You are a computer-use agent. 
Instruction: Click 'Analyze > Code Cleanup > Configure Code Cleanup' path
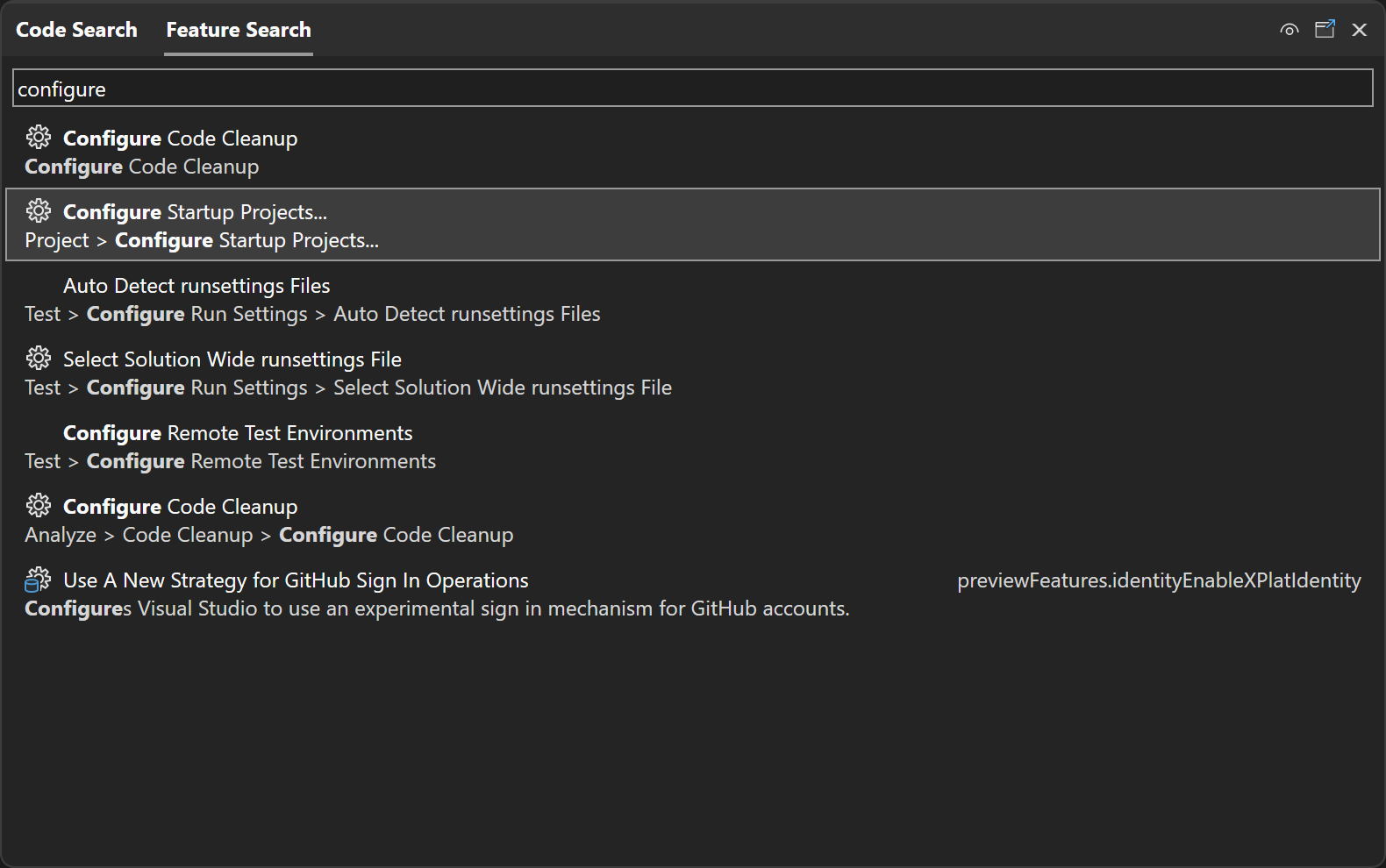point(269,535)
